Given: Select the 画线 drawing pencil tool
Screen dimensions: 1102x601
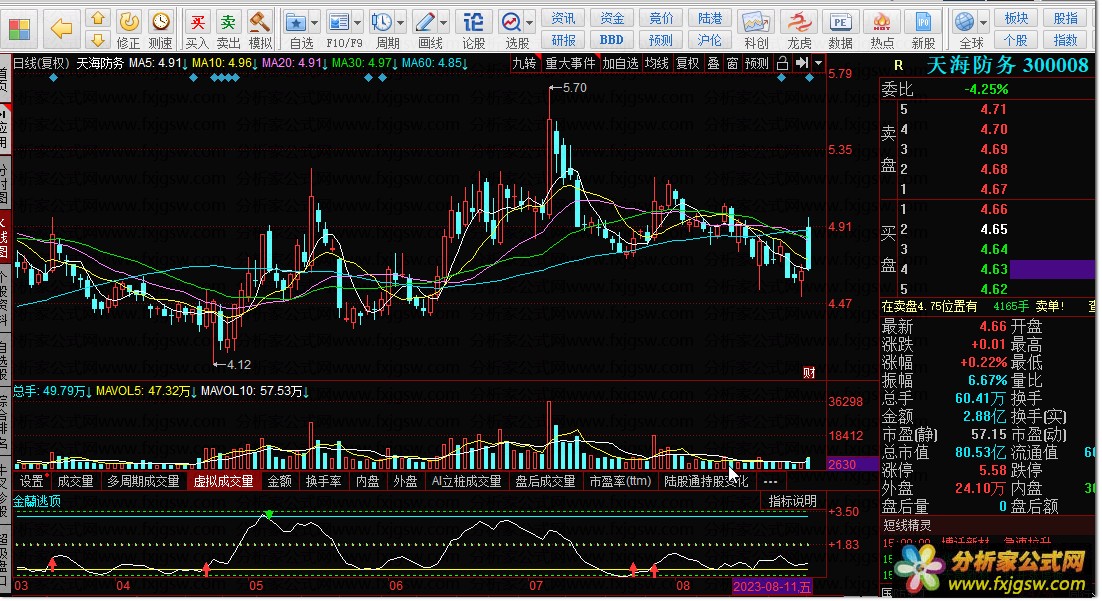Looking at the screenshot, I should coord(425,22).
